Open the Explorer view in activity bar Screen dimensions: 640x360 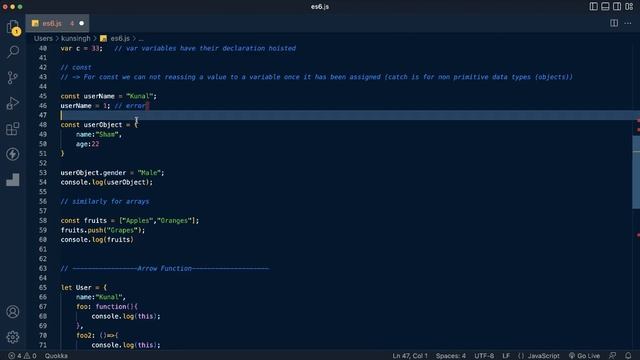[13, 27]
